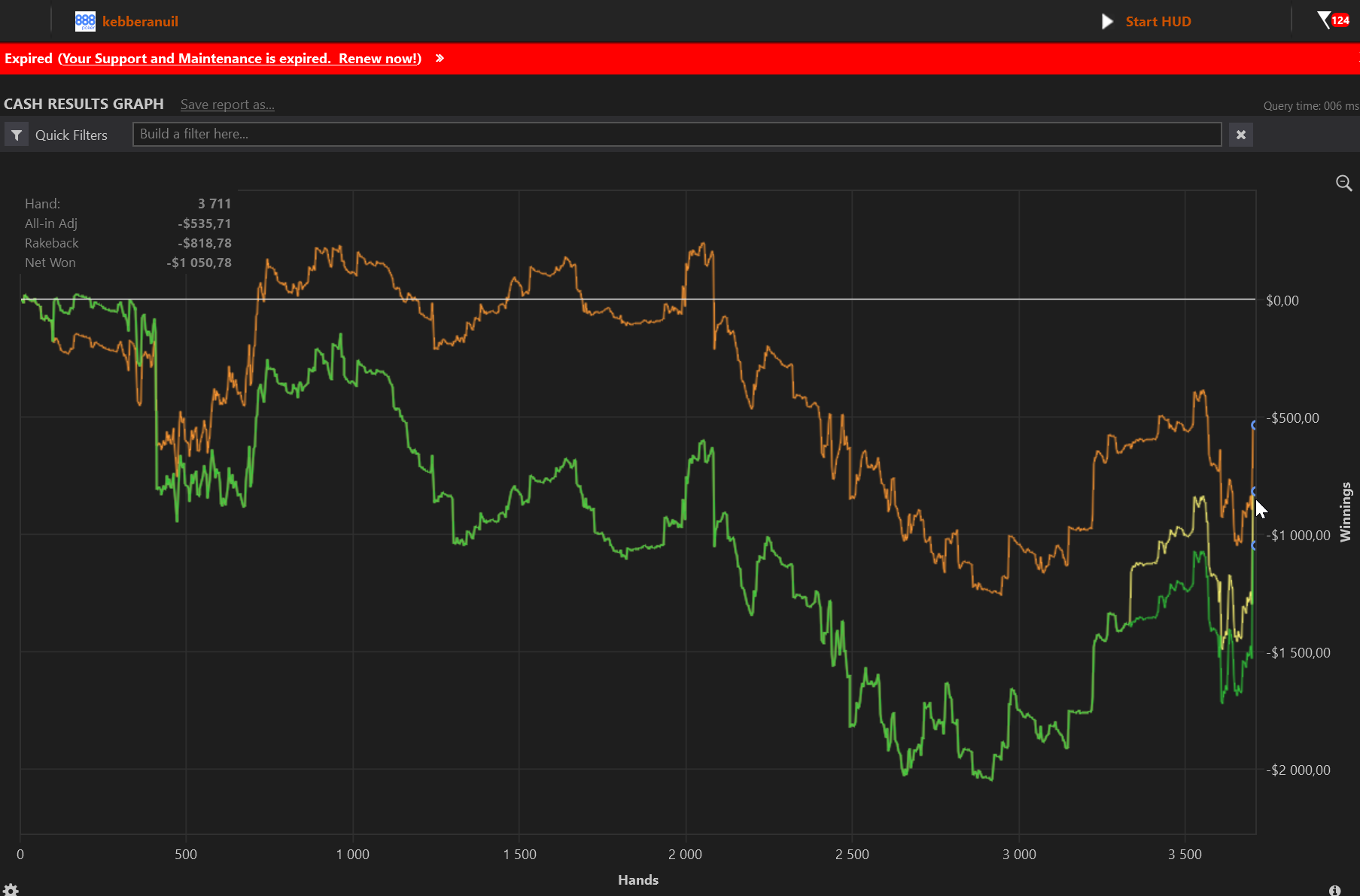This screenshot has width=1360, height=896.
Task: Expand the expired banner double-arrow chevron
Action: [x=440, y=58]
